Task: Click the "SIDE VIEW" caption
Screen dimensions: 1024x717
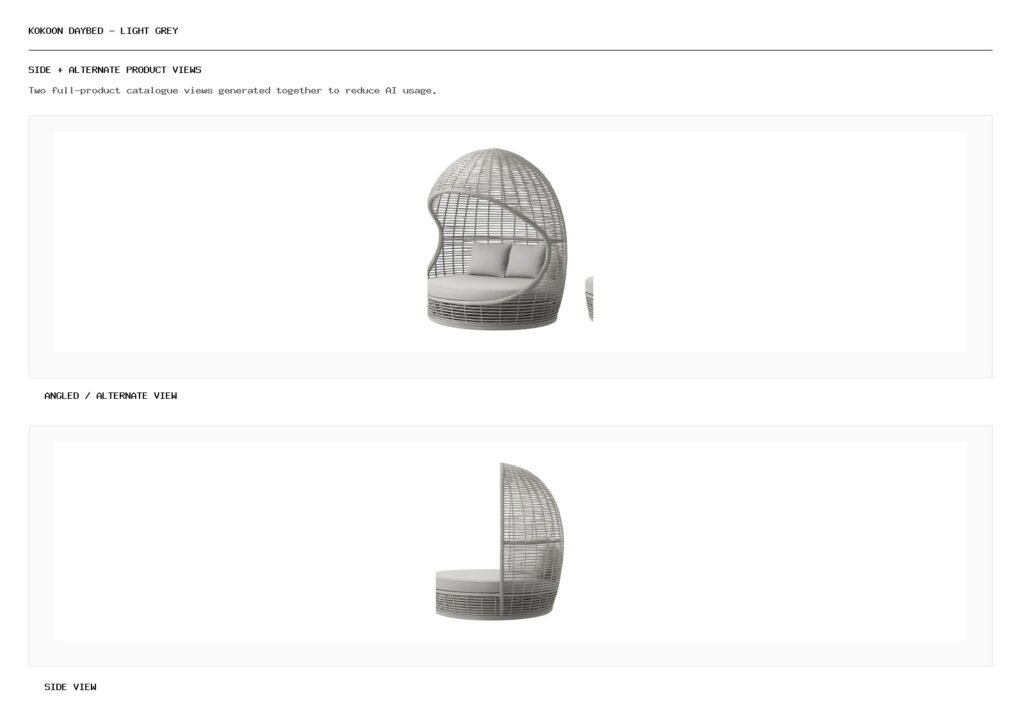Action: click(x=71, y=687)
